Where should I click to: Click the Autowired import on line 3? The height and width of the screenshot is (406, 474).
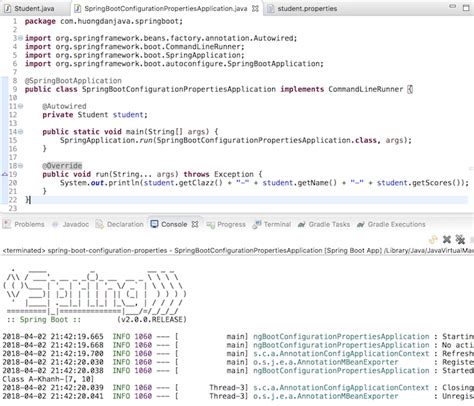click(161, 38)
